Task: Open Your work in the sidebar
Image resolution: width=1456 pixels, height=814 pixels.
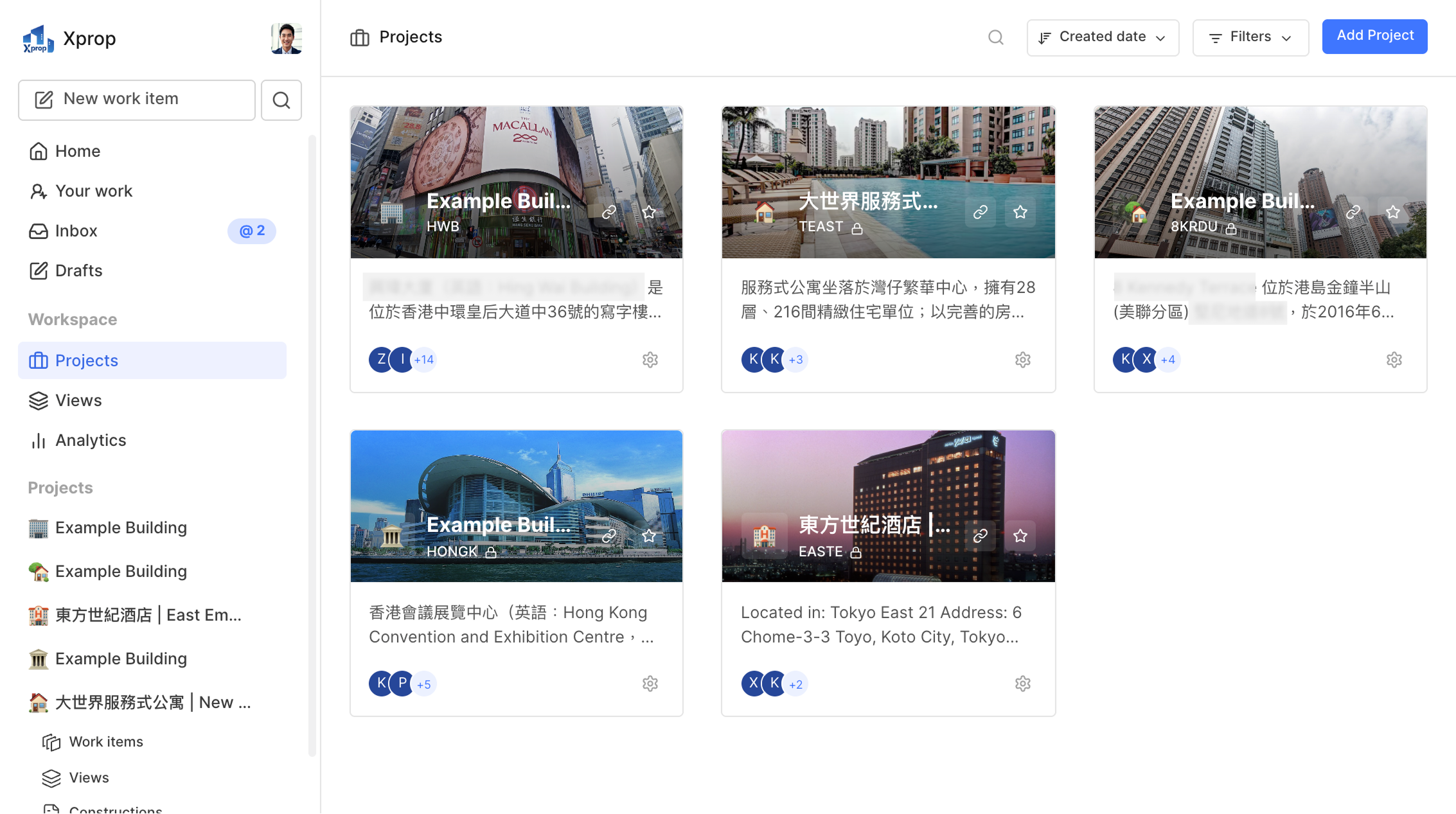Action: click(x=152, y=191)
